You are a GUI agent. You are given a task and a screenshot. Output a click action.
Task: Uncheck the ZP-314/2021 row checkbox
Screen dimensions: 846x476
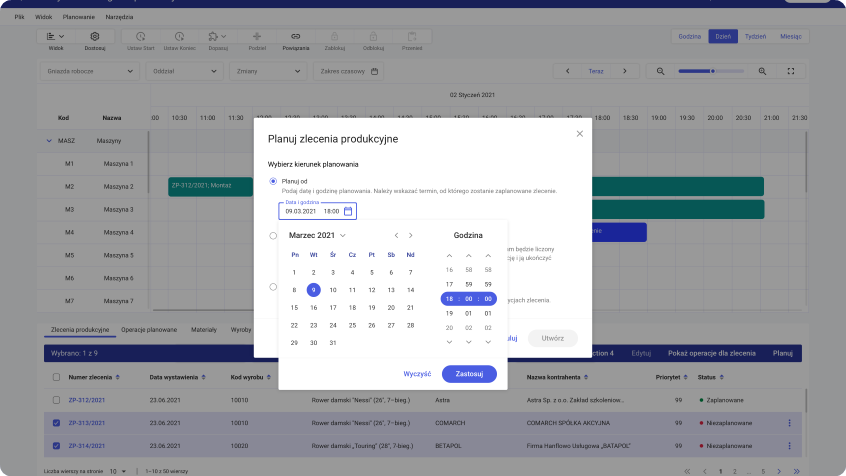coord(56,446)
